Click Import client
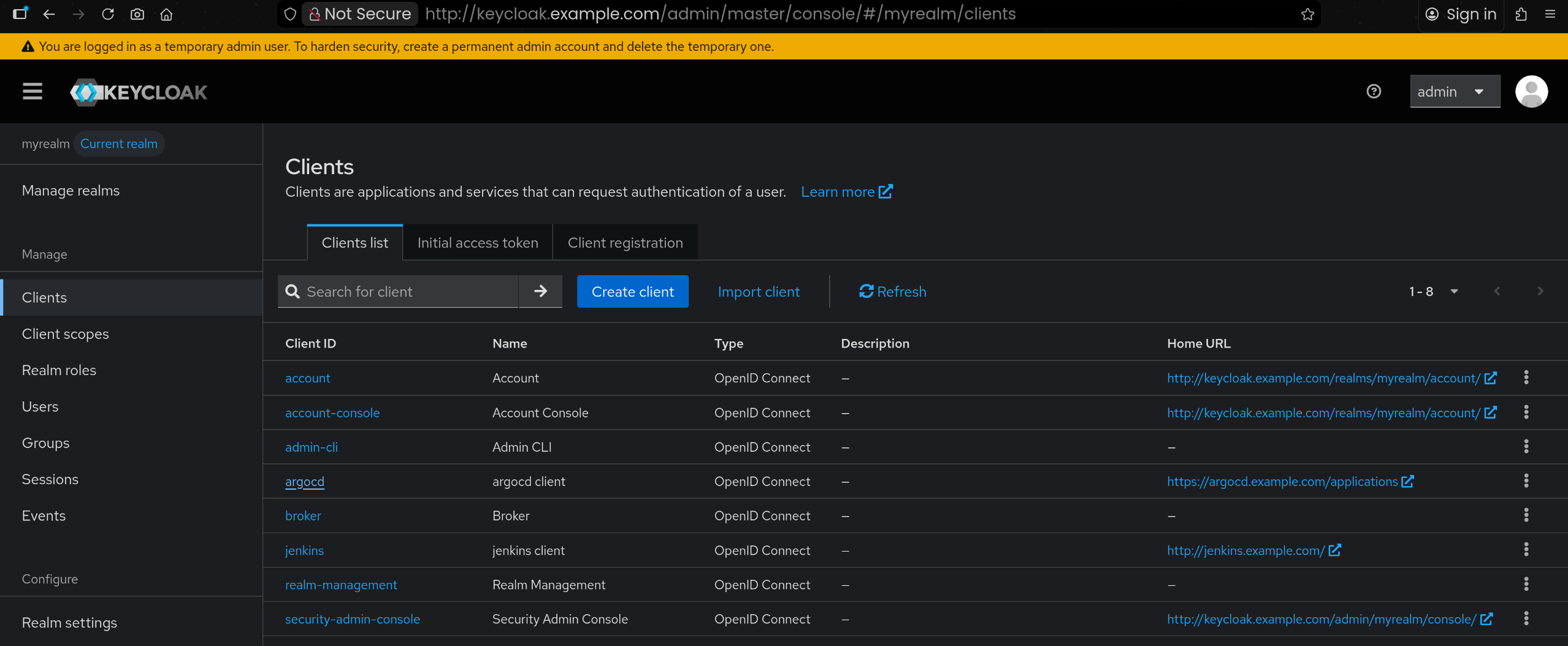 tap(759, 291)
